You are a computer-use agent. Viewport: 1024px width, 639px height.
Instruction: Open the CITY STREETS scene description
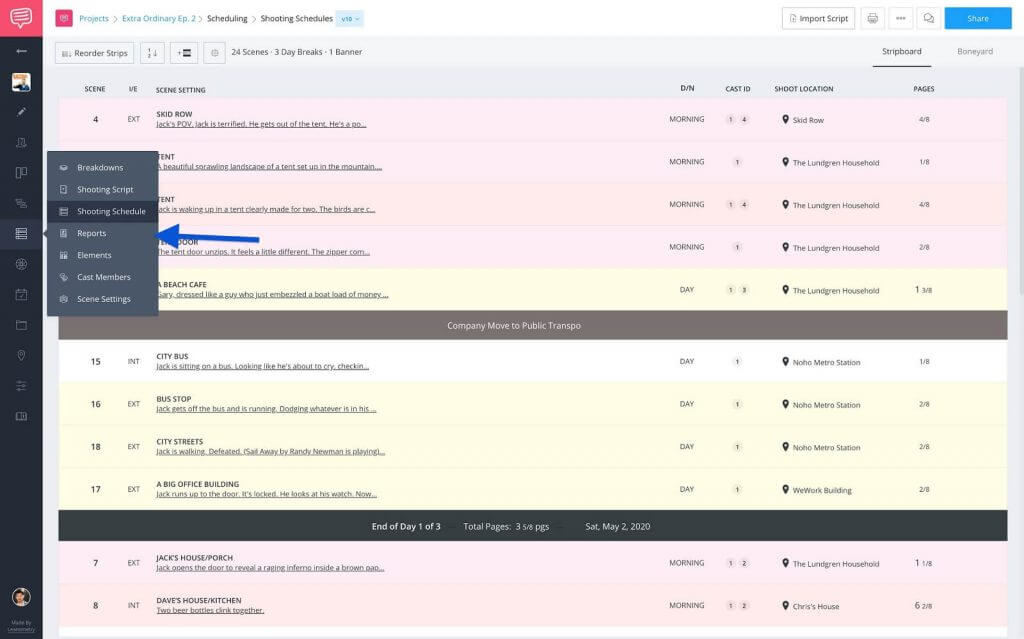[x=270, y=451]
